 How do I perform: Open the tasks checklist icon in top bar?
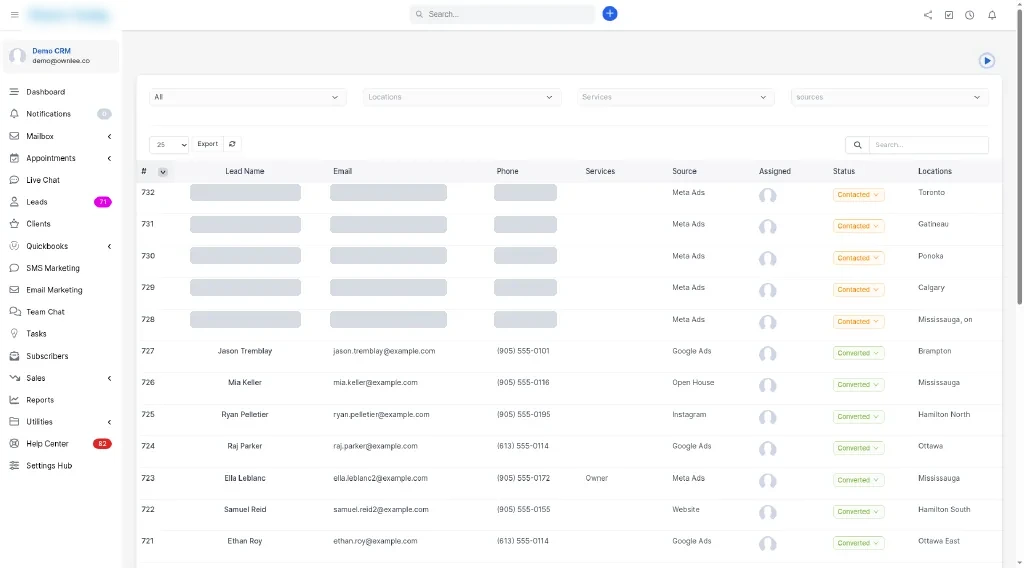click(x=948, y=15)
